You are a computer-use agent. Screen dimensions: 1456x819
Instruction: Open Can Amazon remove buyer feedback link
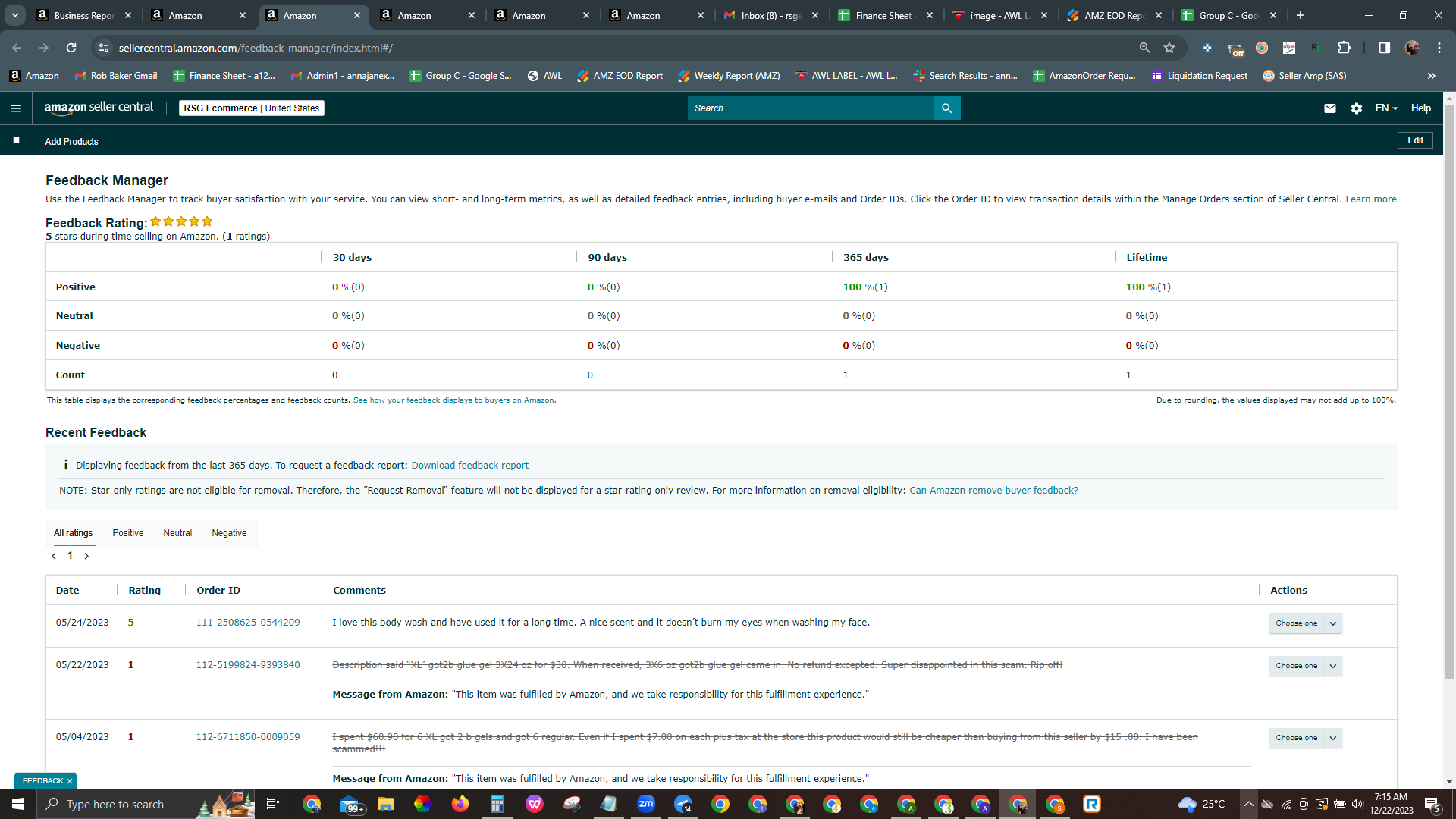click(993, 491)
